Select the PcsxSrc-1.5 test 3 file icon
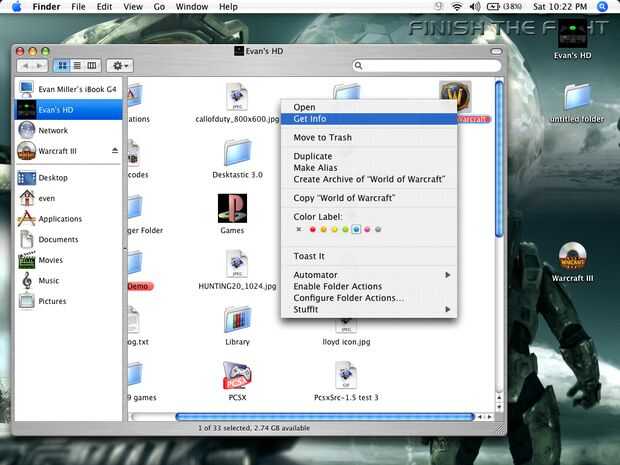 (x=346, y=375)
